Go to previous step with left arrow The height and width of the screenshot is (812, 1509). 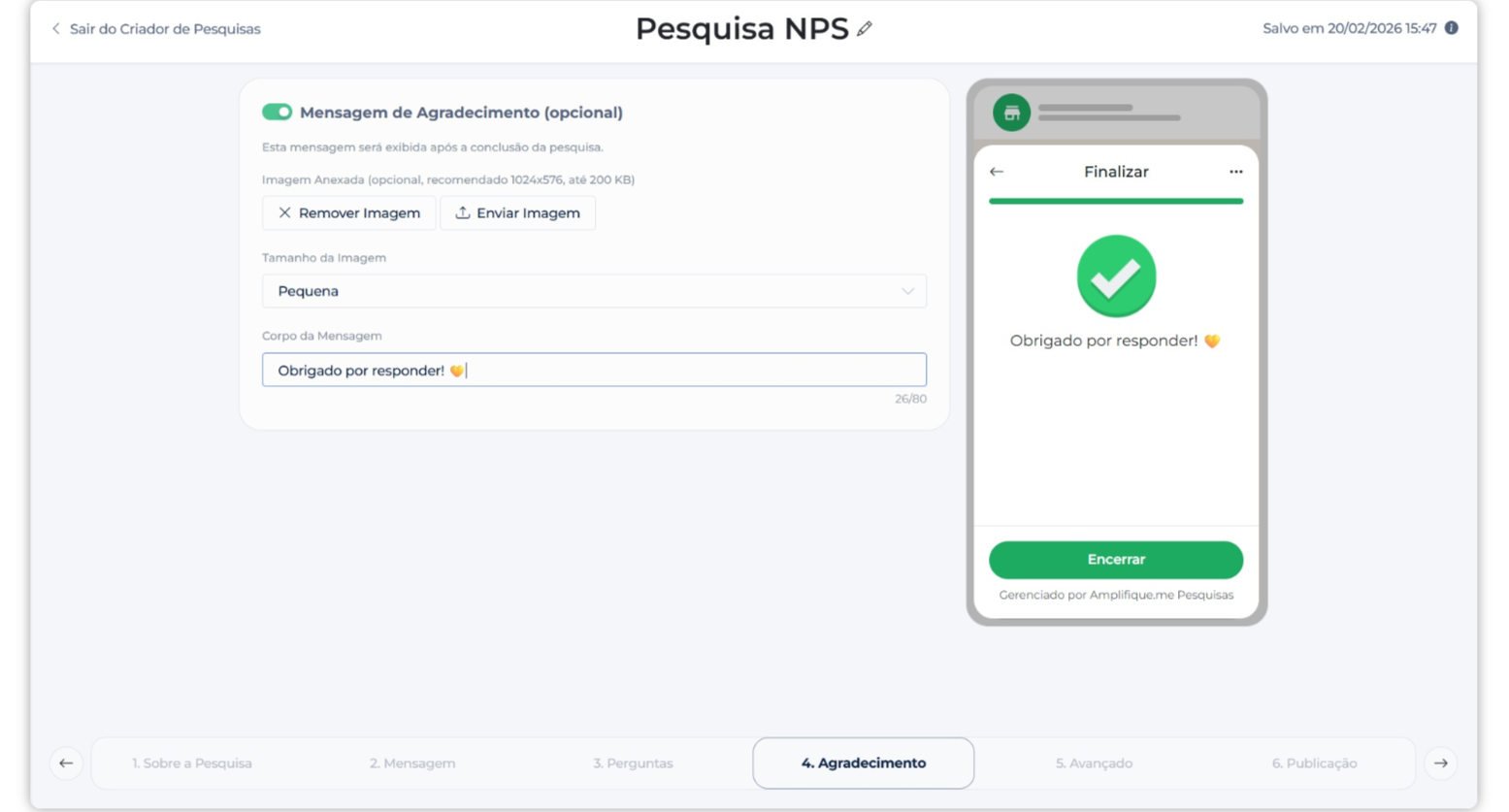[66, 763]
